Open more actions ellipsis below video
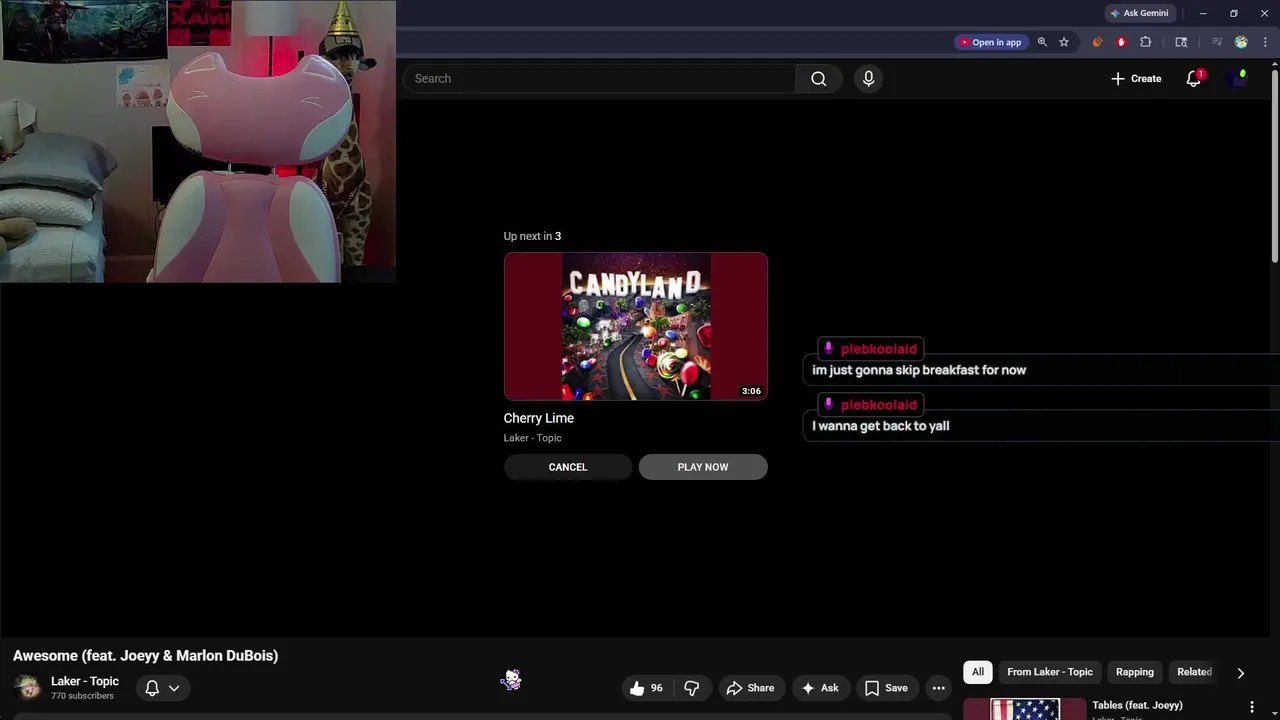The width and height of the screenshot is (1280, 720). [x=938, y=688]
